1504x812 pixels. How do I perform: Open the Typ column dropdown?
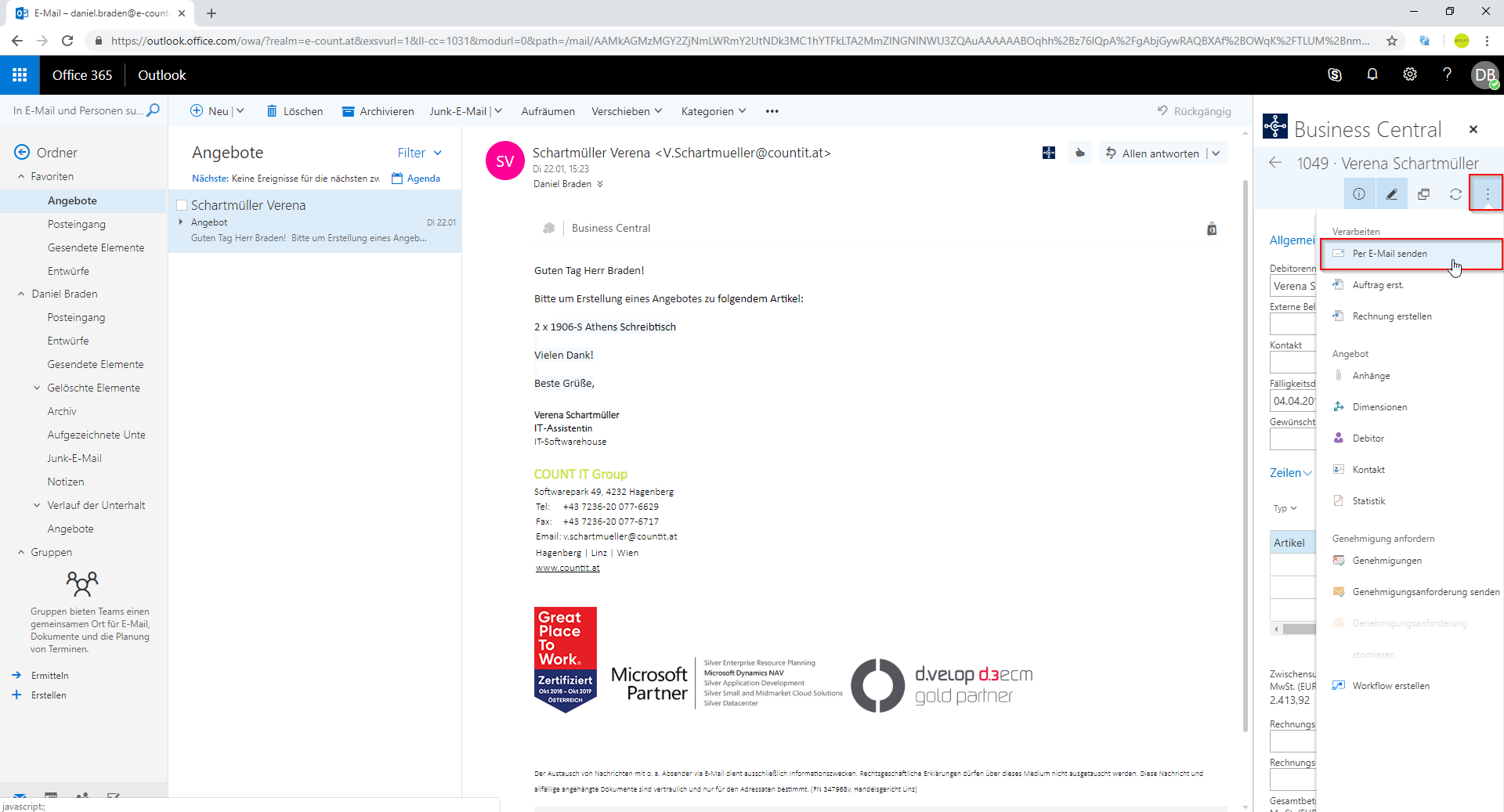coord(1285,508)
